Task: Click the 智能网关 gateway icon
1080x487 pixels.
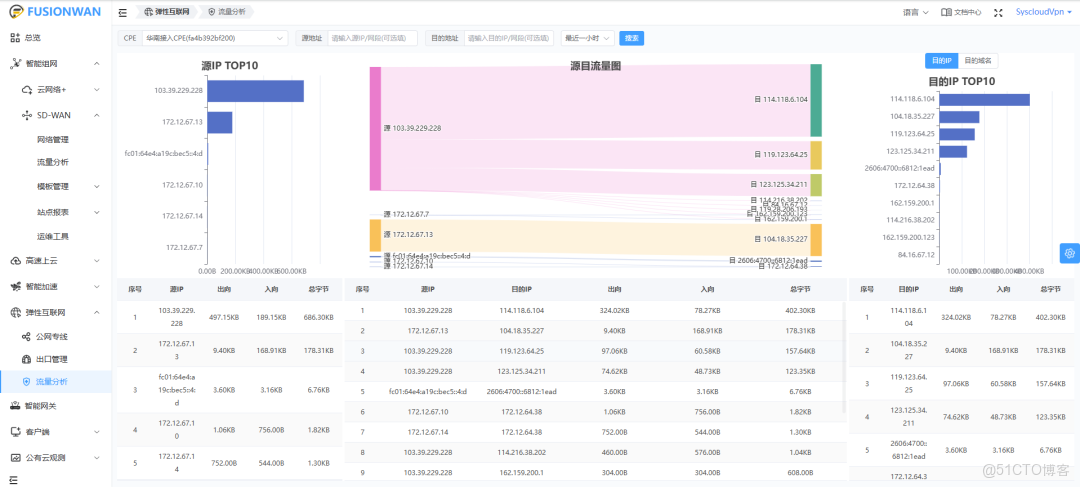Action: (17, 406)
